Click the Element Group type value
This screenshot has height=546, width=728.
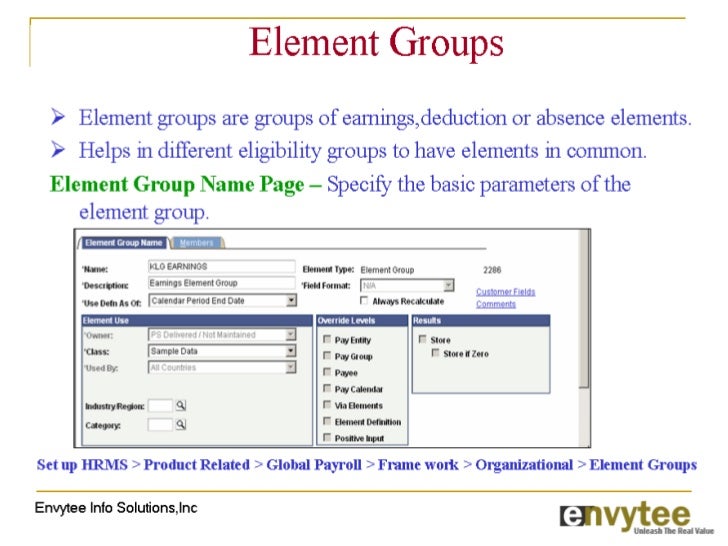click(x=387, y=270)
